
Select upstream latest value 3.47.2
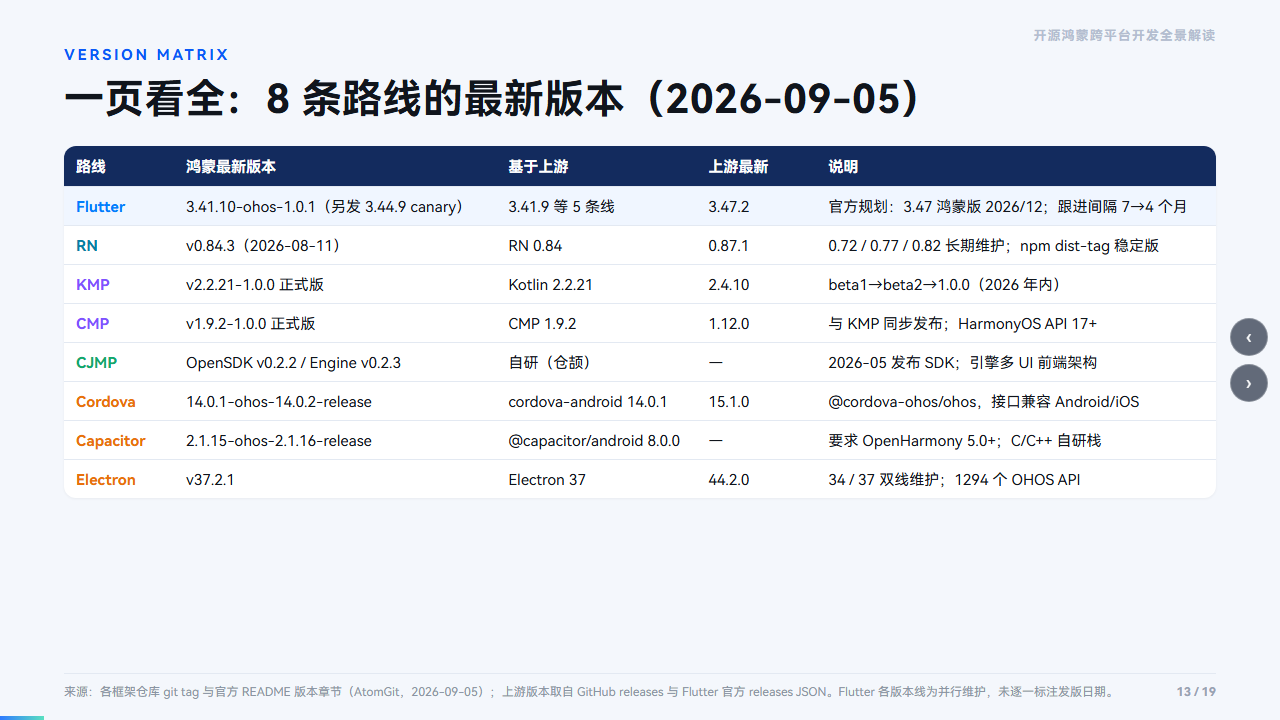click(x=729, y=207)
